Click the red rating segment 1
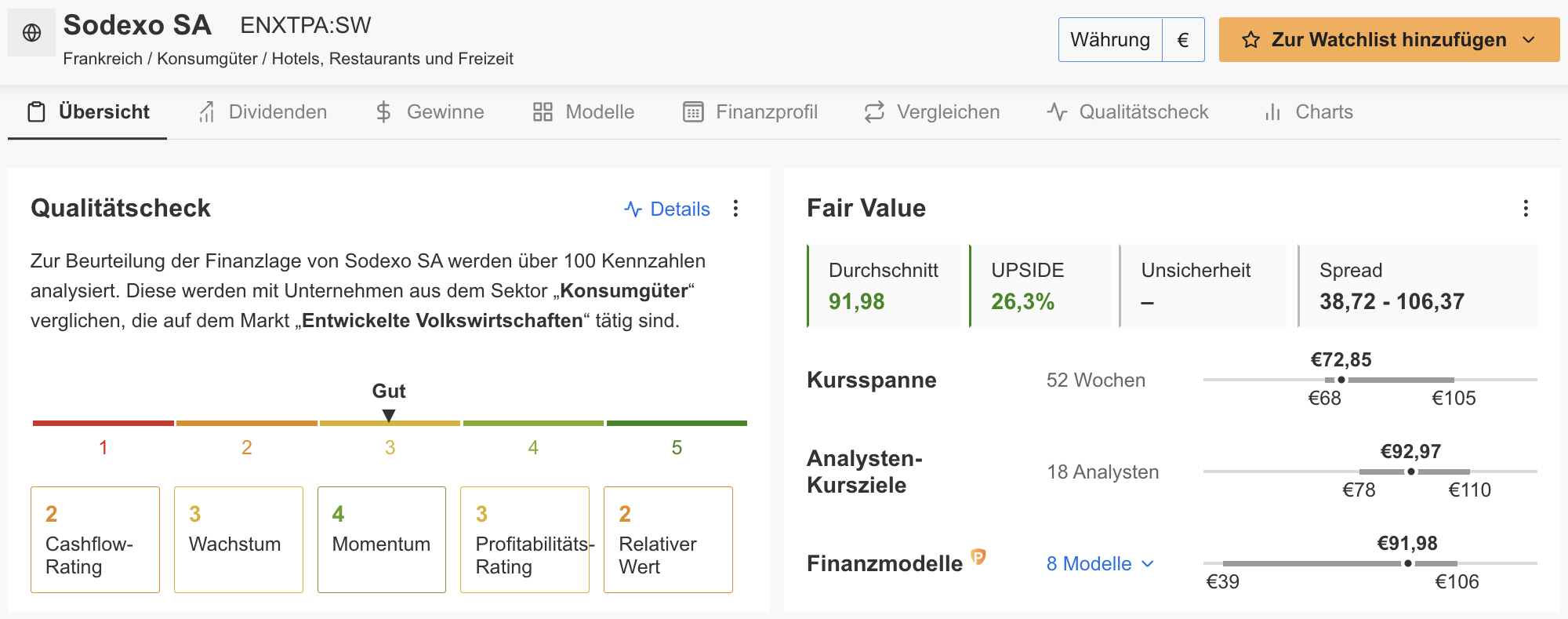This screenshot has height=619, width=1568. 103,424
